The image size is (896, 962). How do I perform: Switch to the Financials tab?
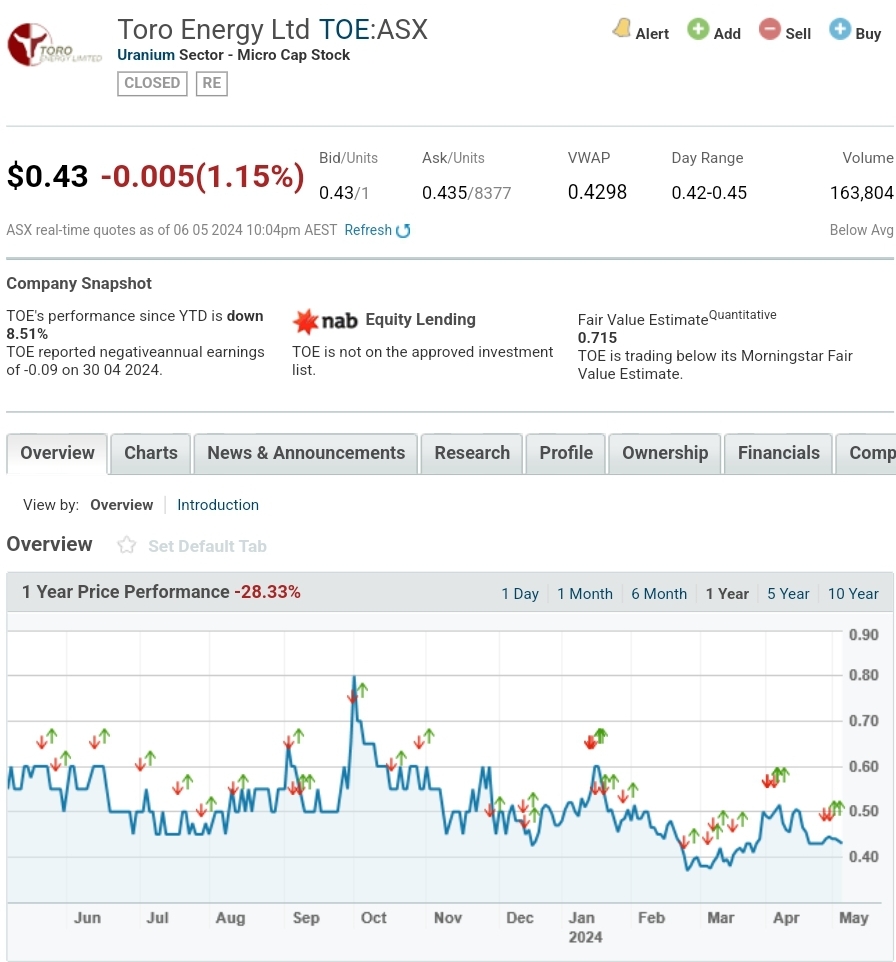coord(778,453)
